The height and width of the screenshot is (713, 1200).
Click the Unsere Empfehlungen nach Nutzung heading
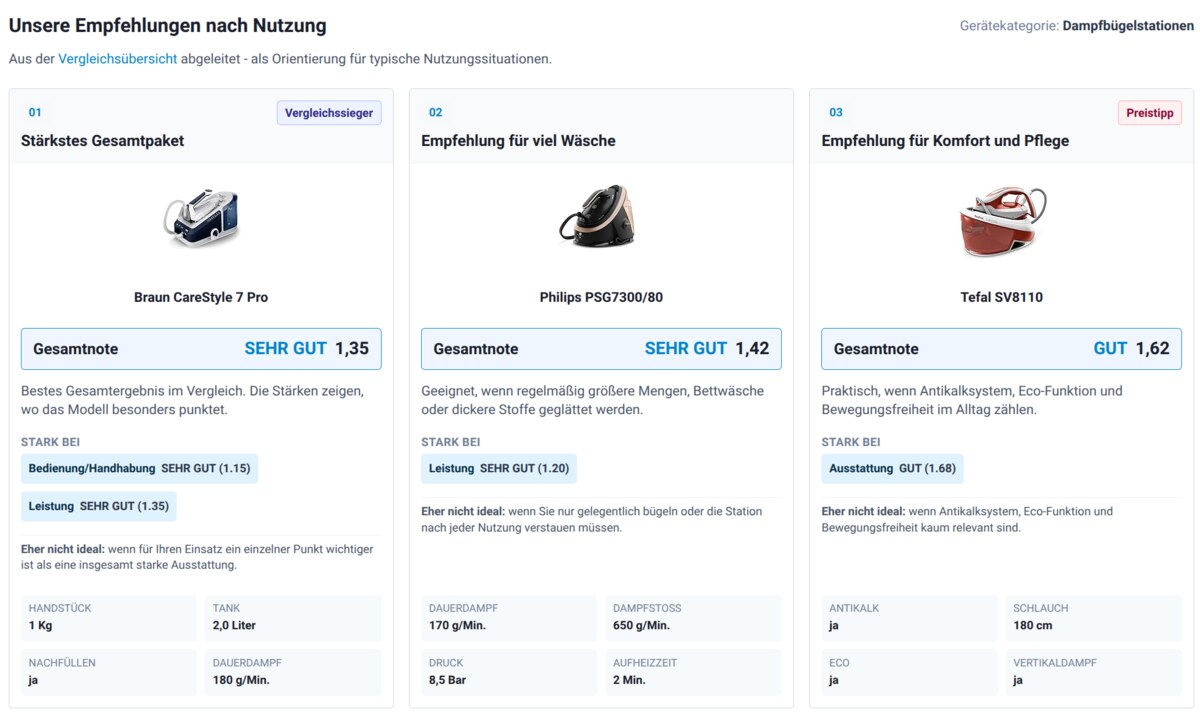point(167,26)
